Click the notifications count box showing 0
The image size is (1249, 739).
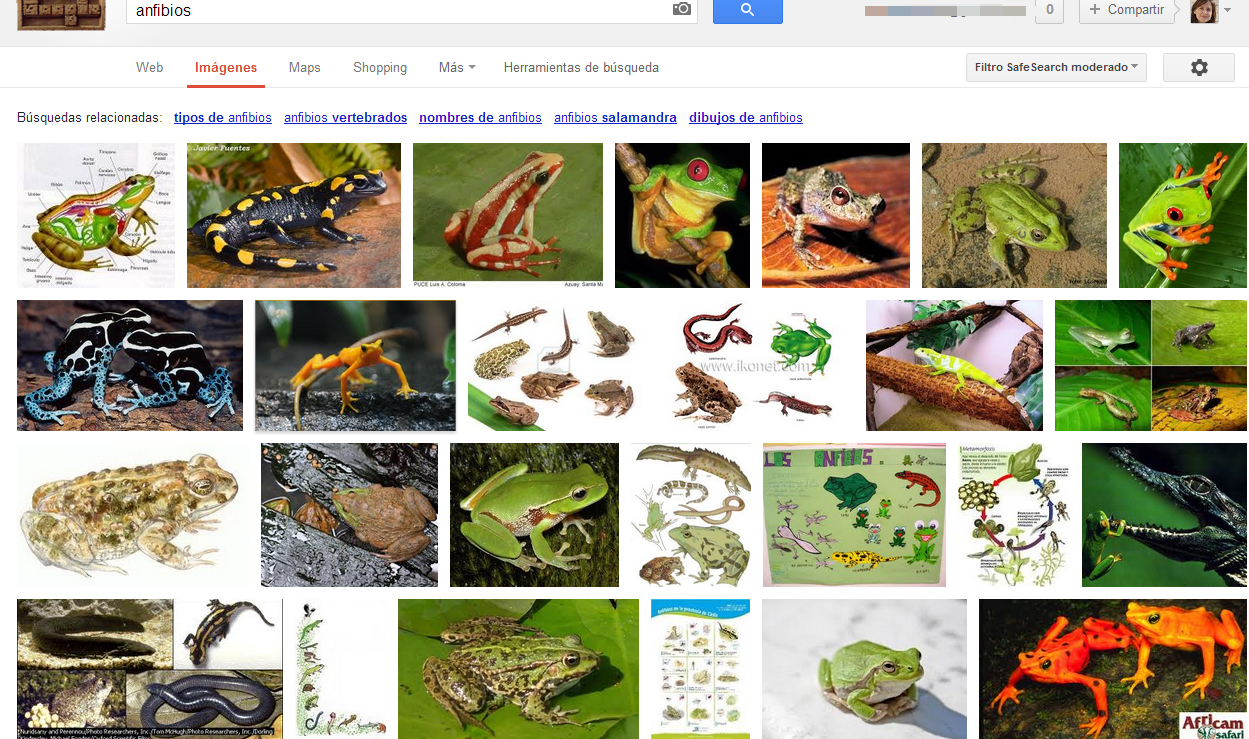pyautogui.click(x=1049, y=10)
